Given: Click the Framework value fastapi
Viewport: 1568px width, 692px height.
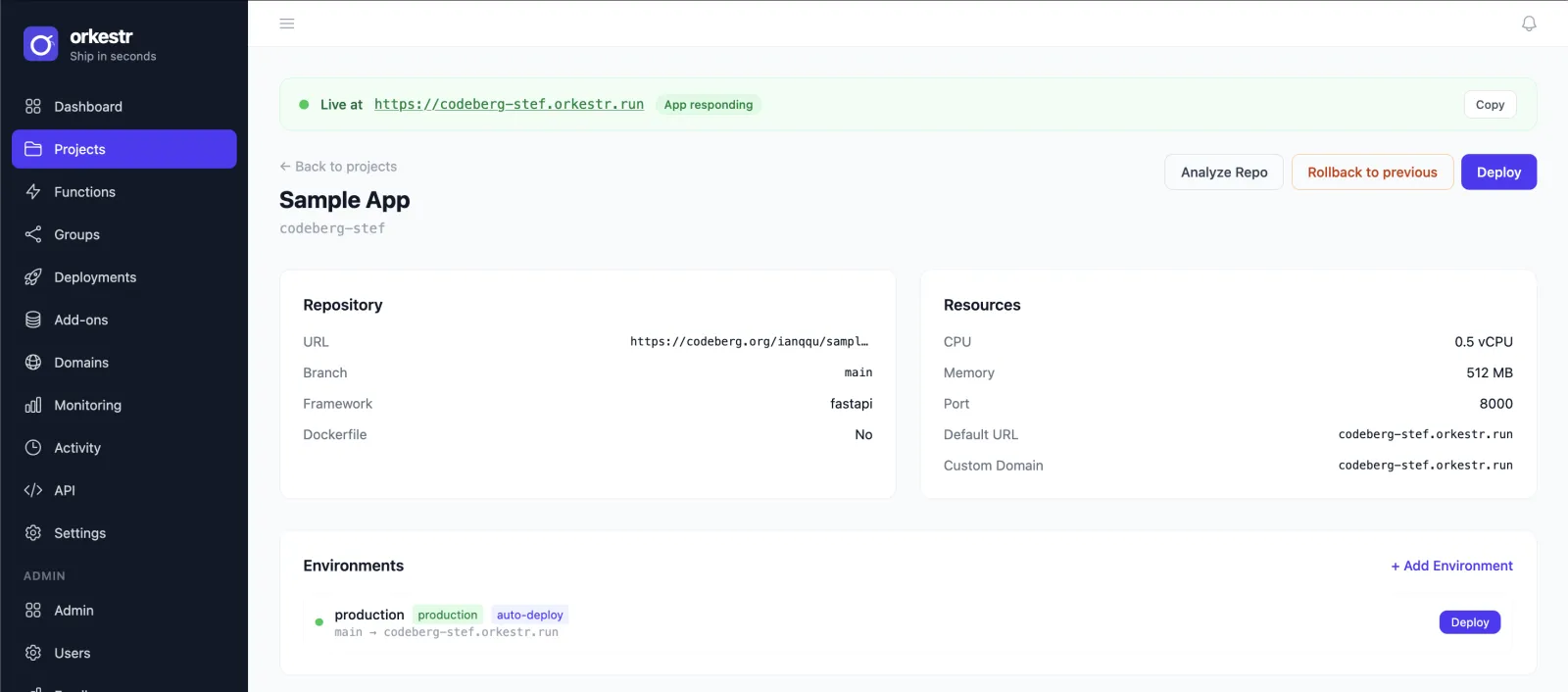Looking at the screenshot, I should [851, 404].
